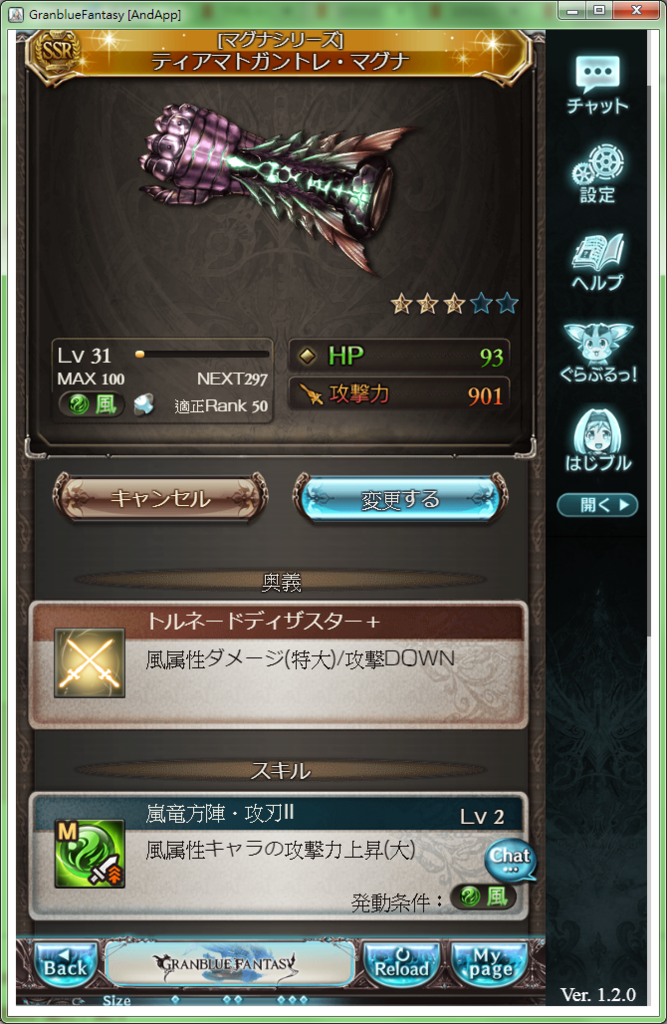Image resolution: width=667 pixels, height=1024 pixels.
Task: Open the 設定 gear settings icon
Action: click(597, 174)
